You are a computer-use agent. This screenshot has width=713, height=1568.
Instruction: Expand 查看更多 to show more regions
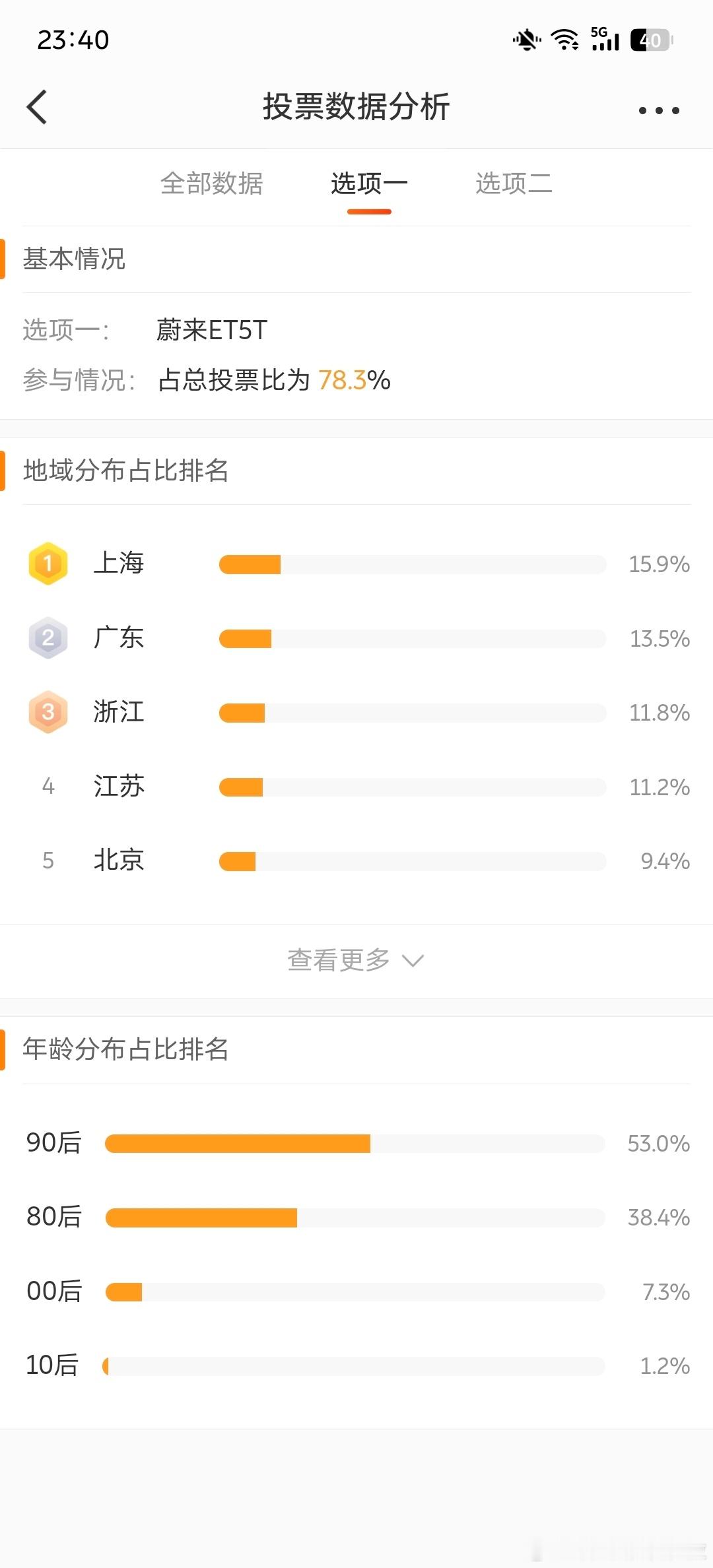click(356, 960)
